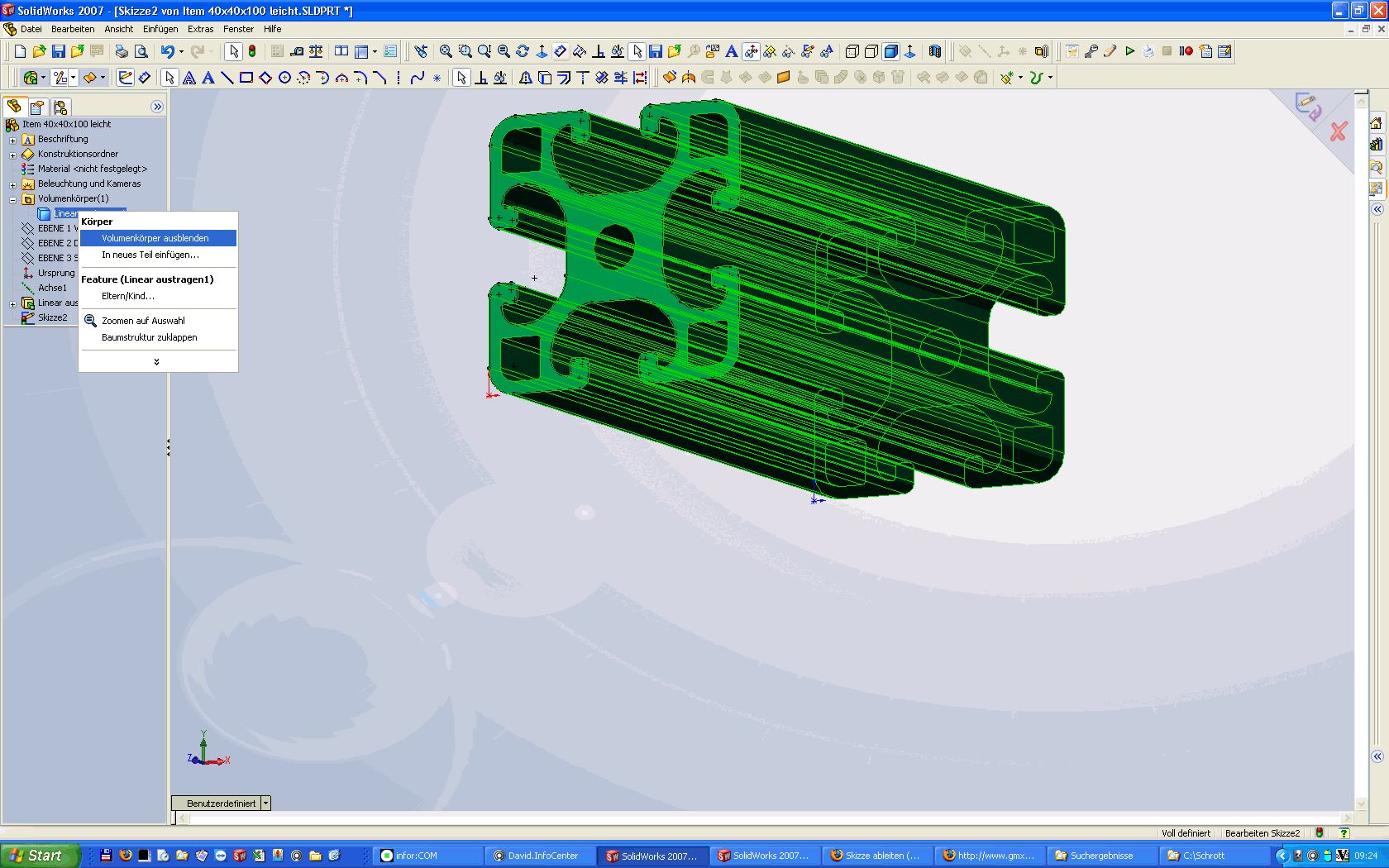Choose Zoomen auf Auswahl
Screen dimensions: 1389x868
coord(158,321)
